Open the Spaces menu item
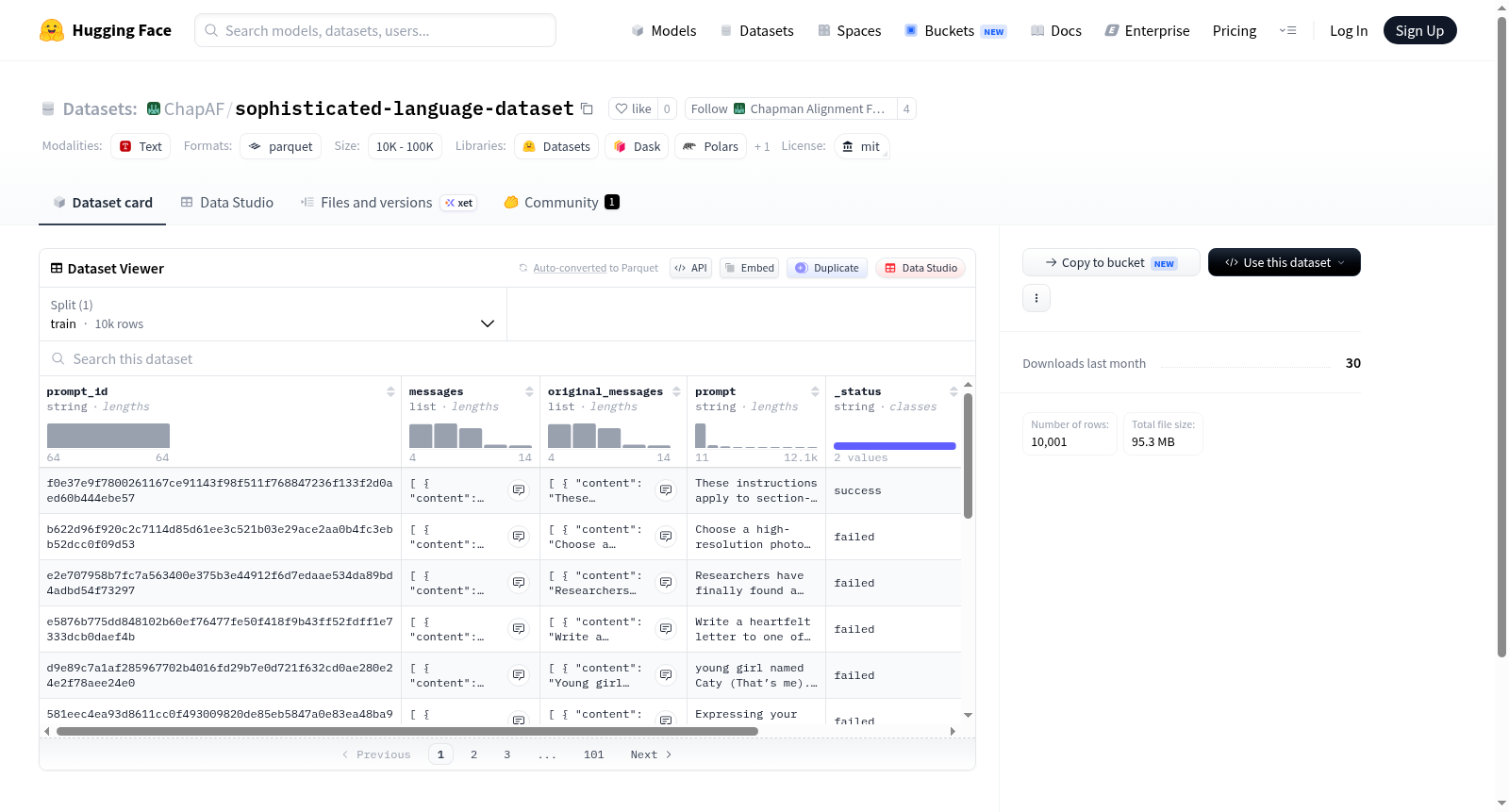The image size is (1509, 812). point(850,30)
